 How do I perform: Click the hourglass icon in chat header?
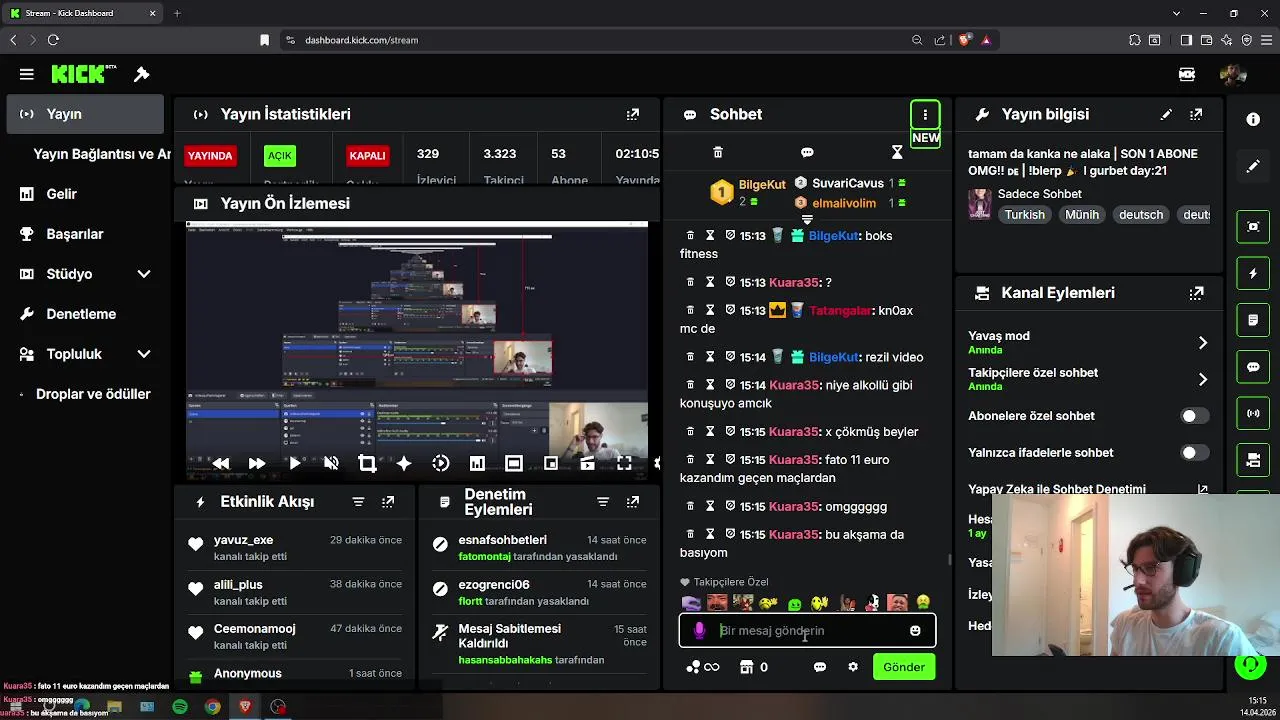pyautogui.click(x=897, y=152)
